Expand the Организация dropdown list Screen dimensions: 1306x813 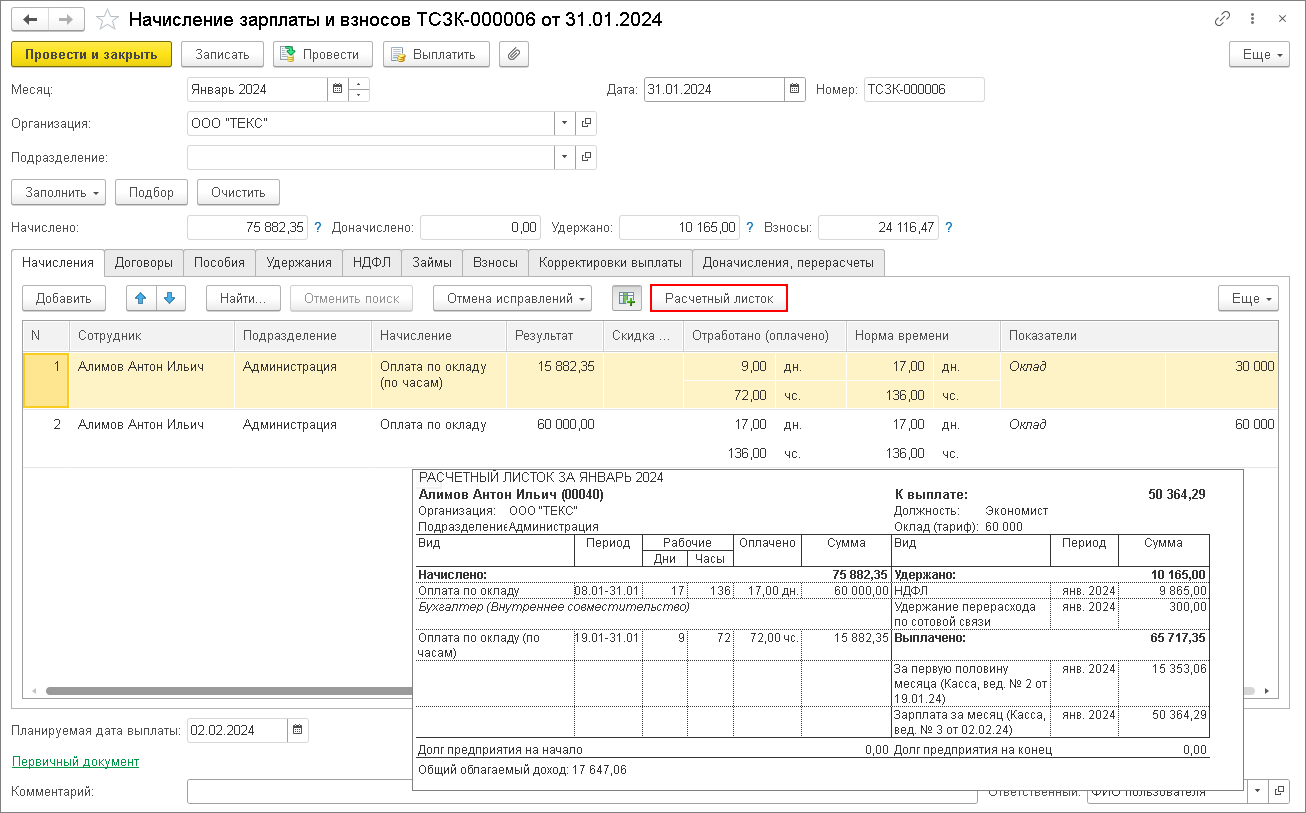point(566,123)
